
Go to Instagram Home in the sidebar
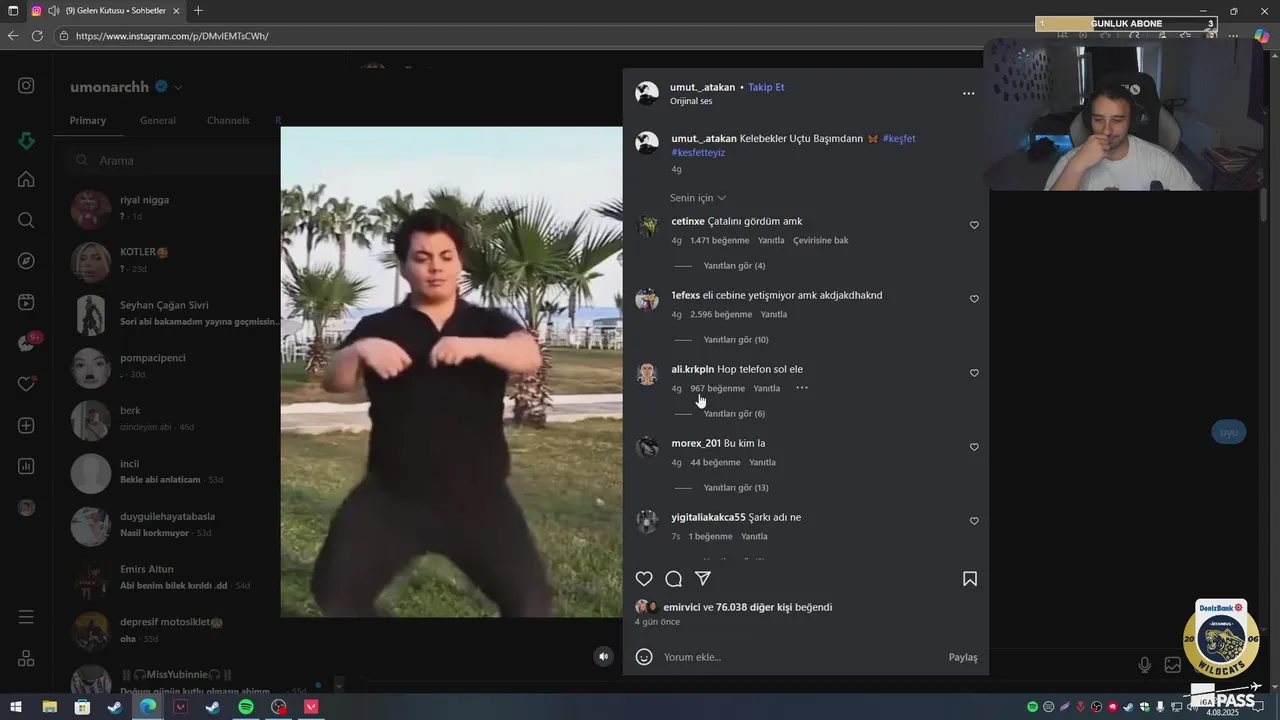point(26,179)
